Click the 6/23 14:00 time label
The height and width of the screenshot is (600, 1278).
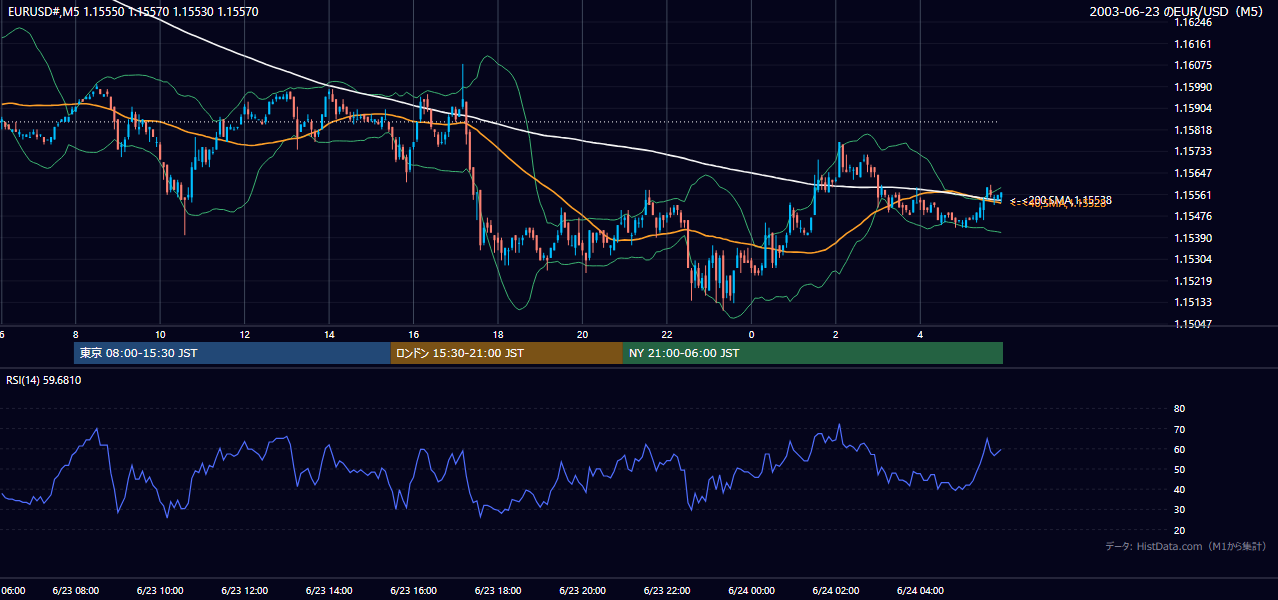(x=329, y=591)
